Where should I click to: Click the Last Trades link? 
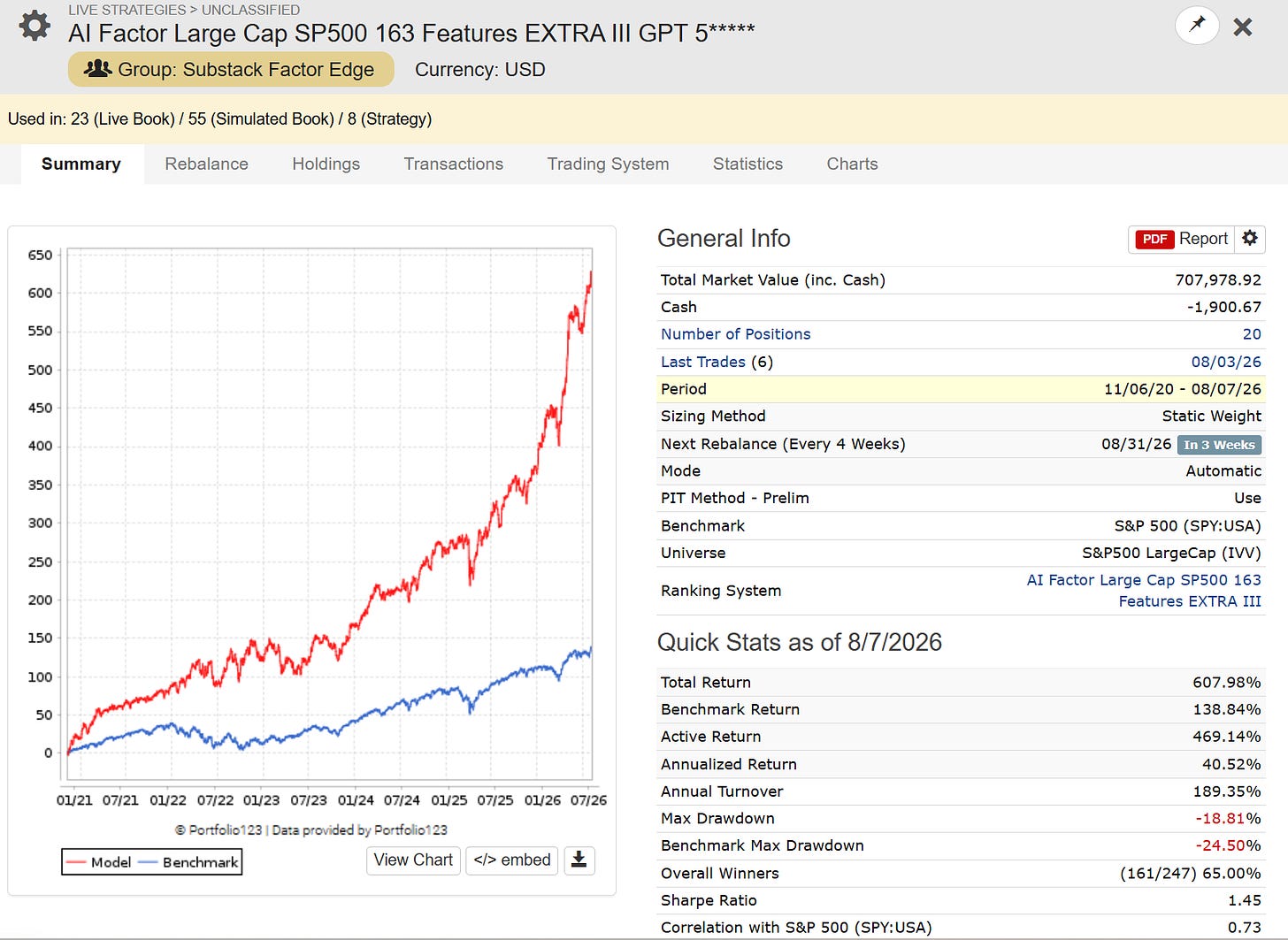tap(702, 362)
